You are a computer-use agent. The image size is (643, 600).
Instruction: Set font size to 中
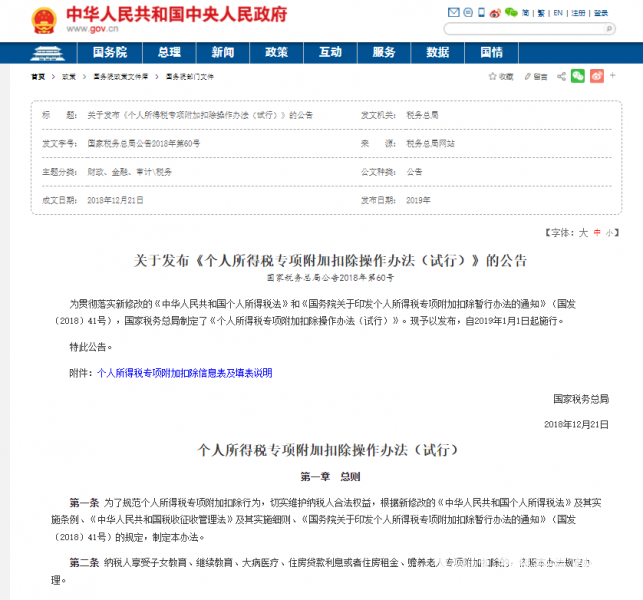pyautogui.click(x=597, y=233)
